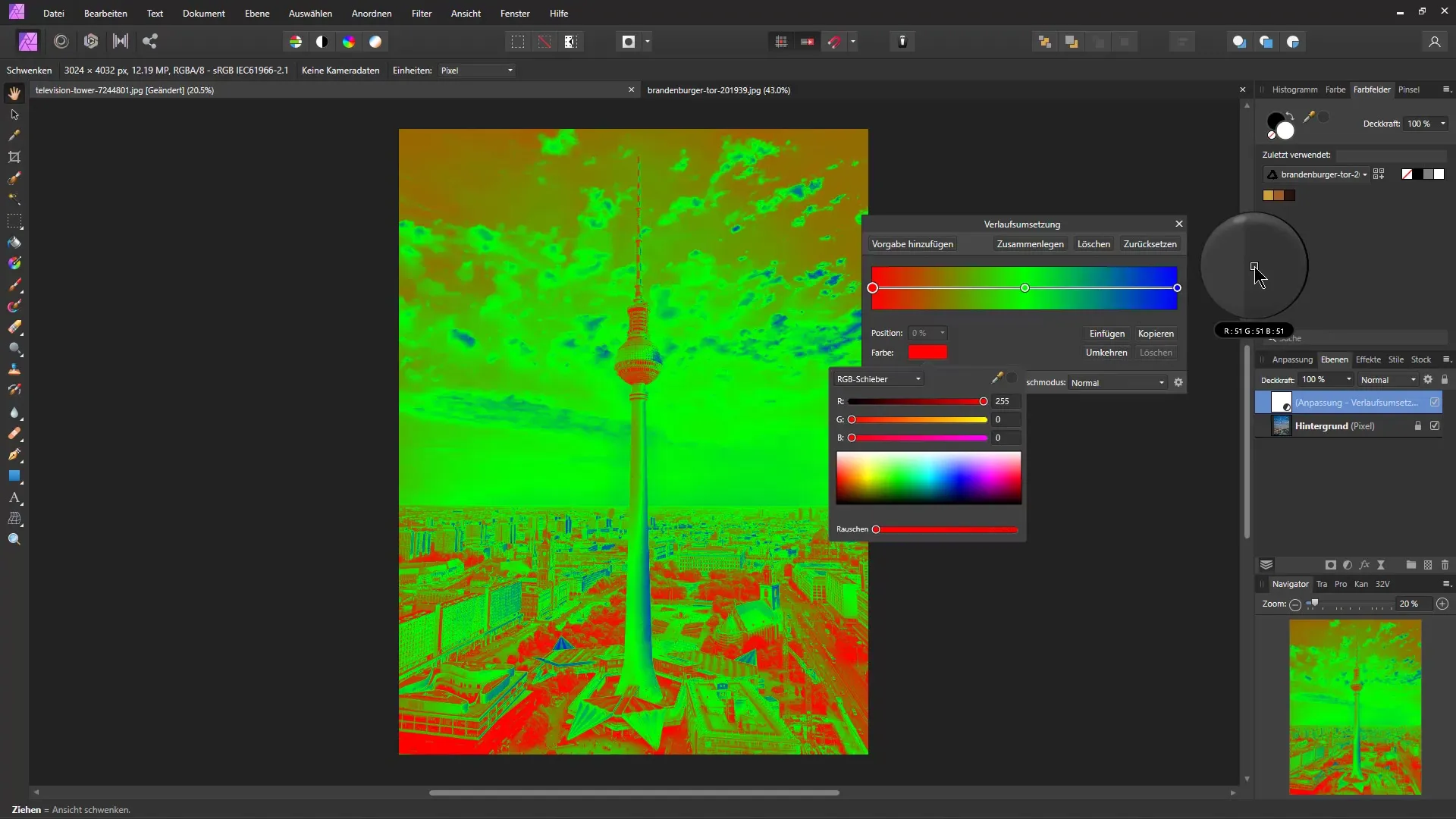This screenshot has height=819, width=1456.
Task: Open the Navigator zoom 20% dropdown
Action: tap(1415, 604)
